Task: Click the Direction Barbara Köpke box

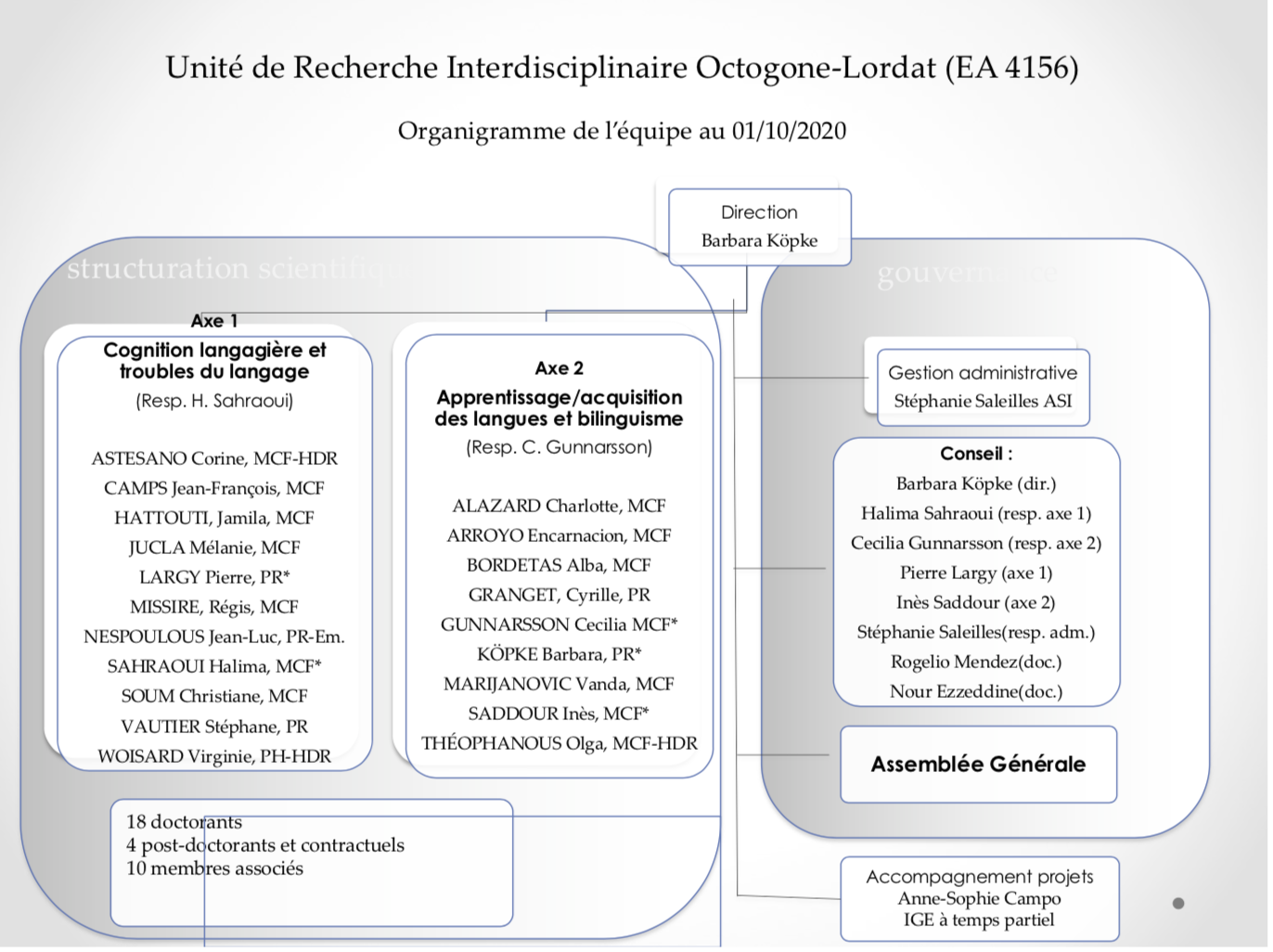Action: 759,226
